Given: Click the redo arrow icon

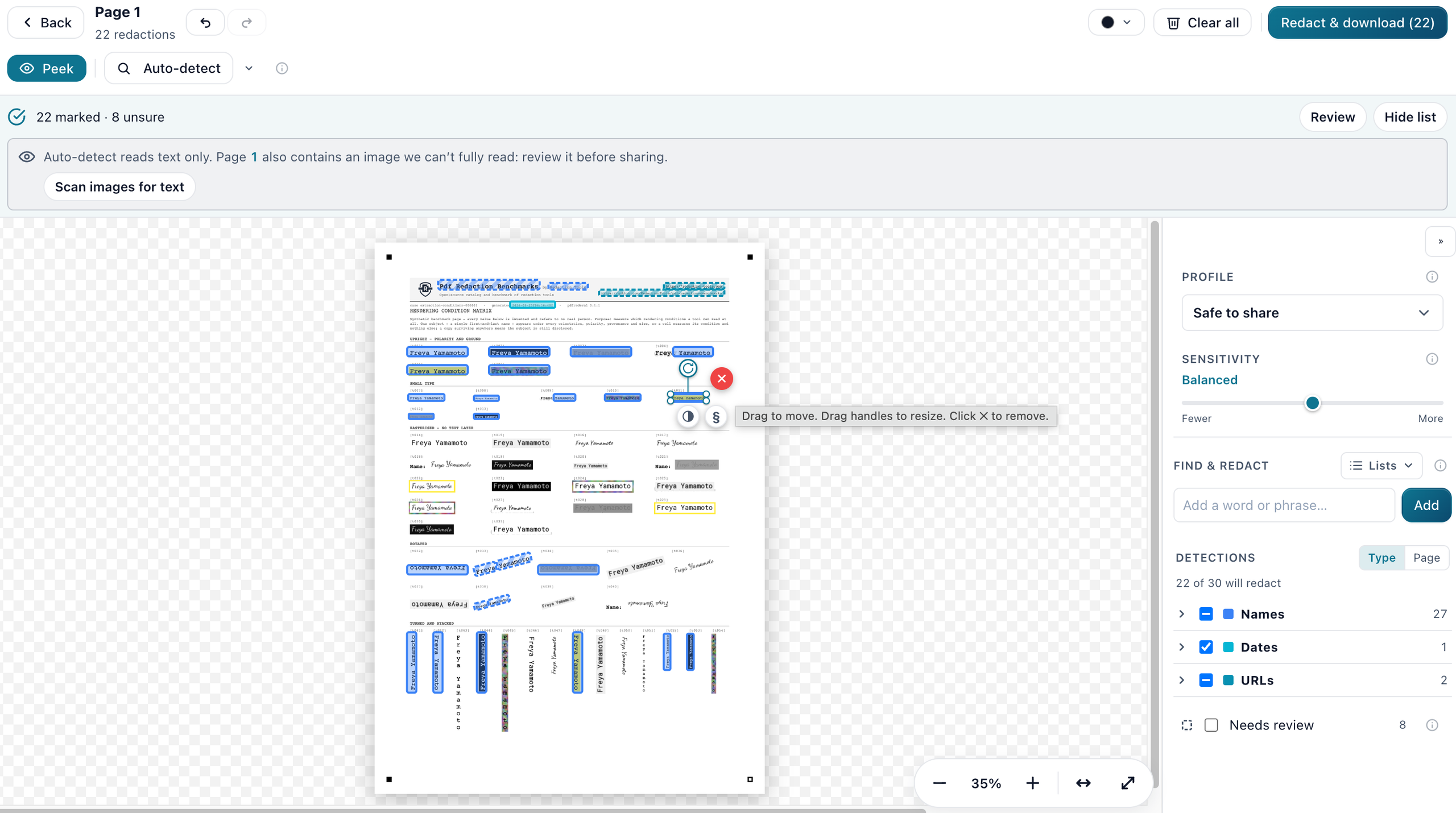Looking at the screenshot, I should (x=246, y=23).
